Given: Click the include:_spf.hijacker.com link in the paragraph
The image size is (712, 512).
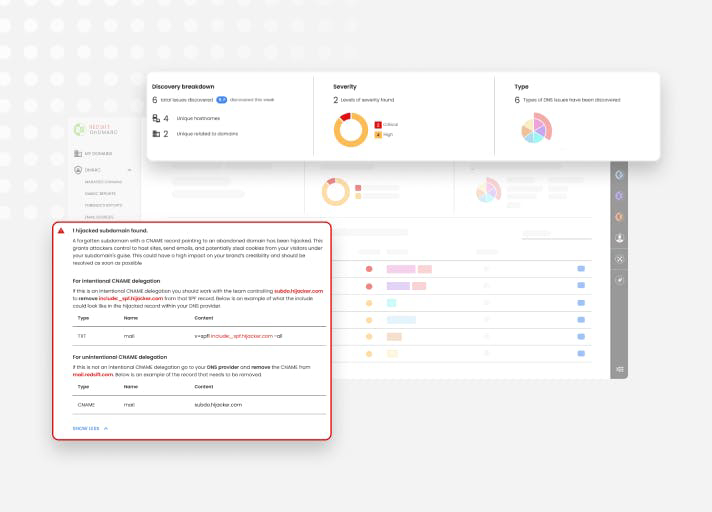Looking at the screenshot, I should (131, 298).
